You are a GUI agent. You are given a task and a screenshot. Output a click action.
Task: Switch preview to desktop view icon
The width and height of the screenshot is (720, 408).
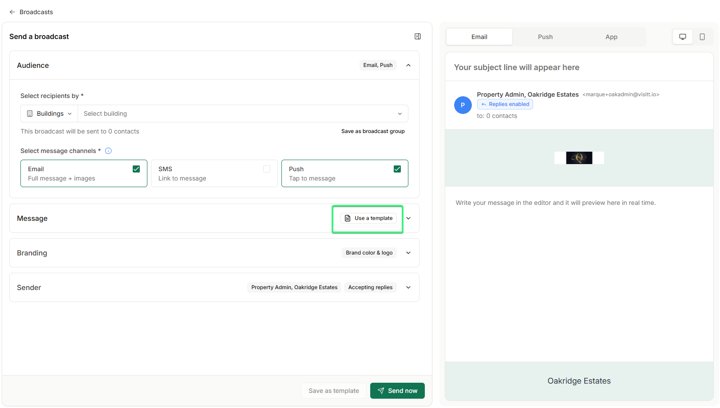(x=682, y=37)
